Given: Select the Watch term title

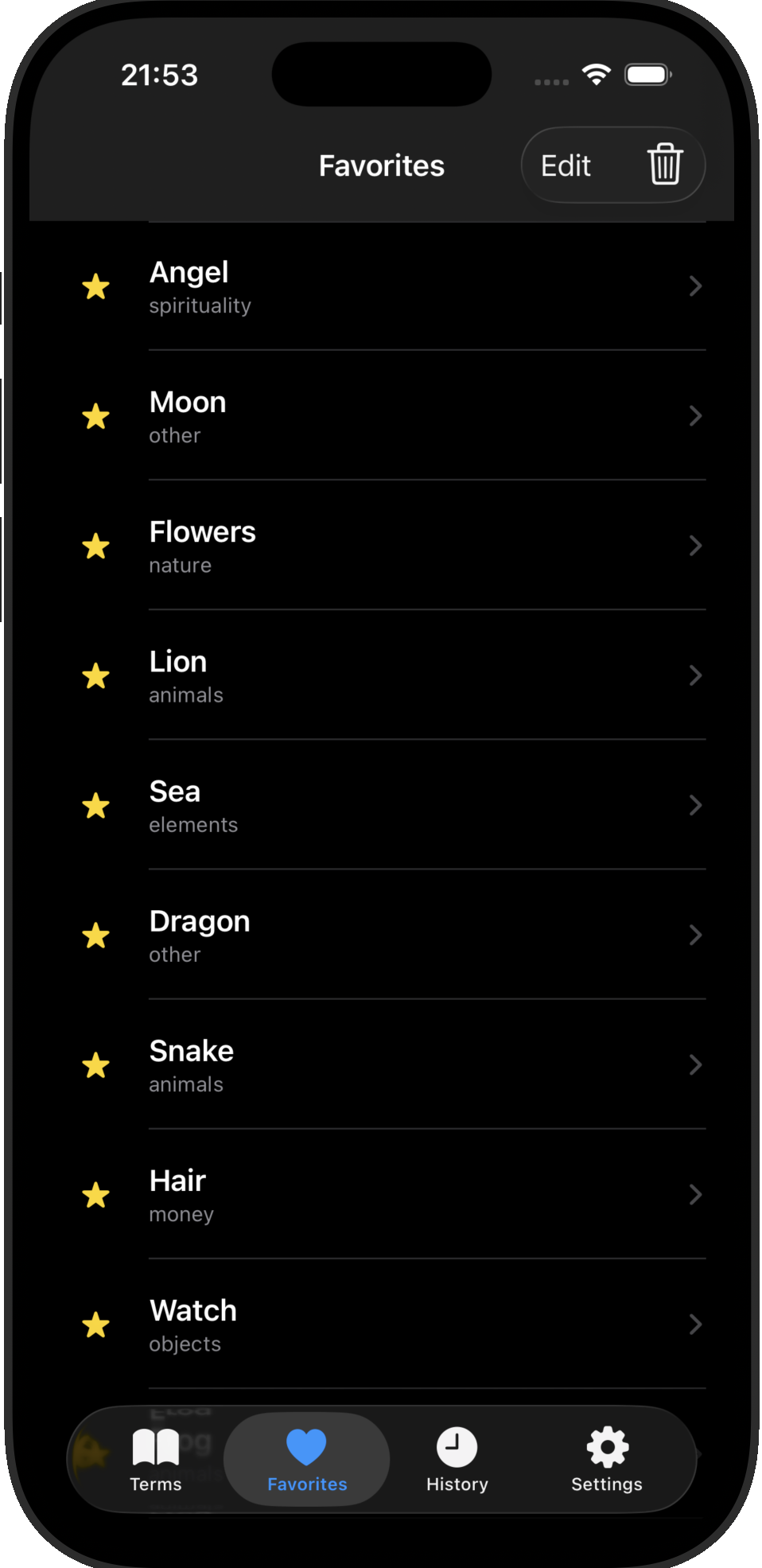Looking at the screenshot, I should (x=193, y=1310).
